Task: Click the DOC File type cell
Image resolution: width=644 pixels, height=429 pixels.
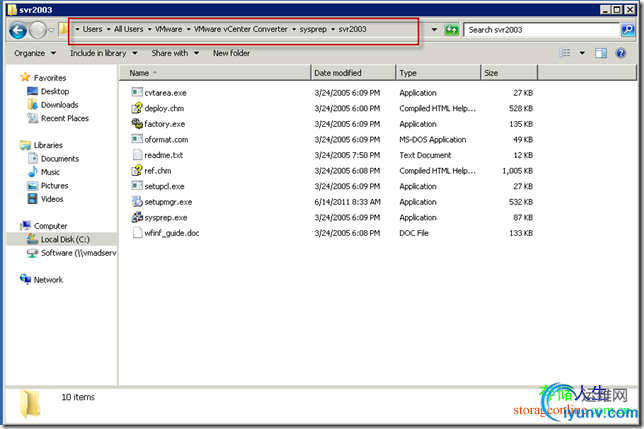Action: 414,233
